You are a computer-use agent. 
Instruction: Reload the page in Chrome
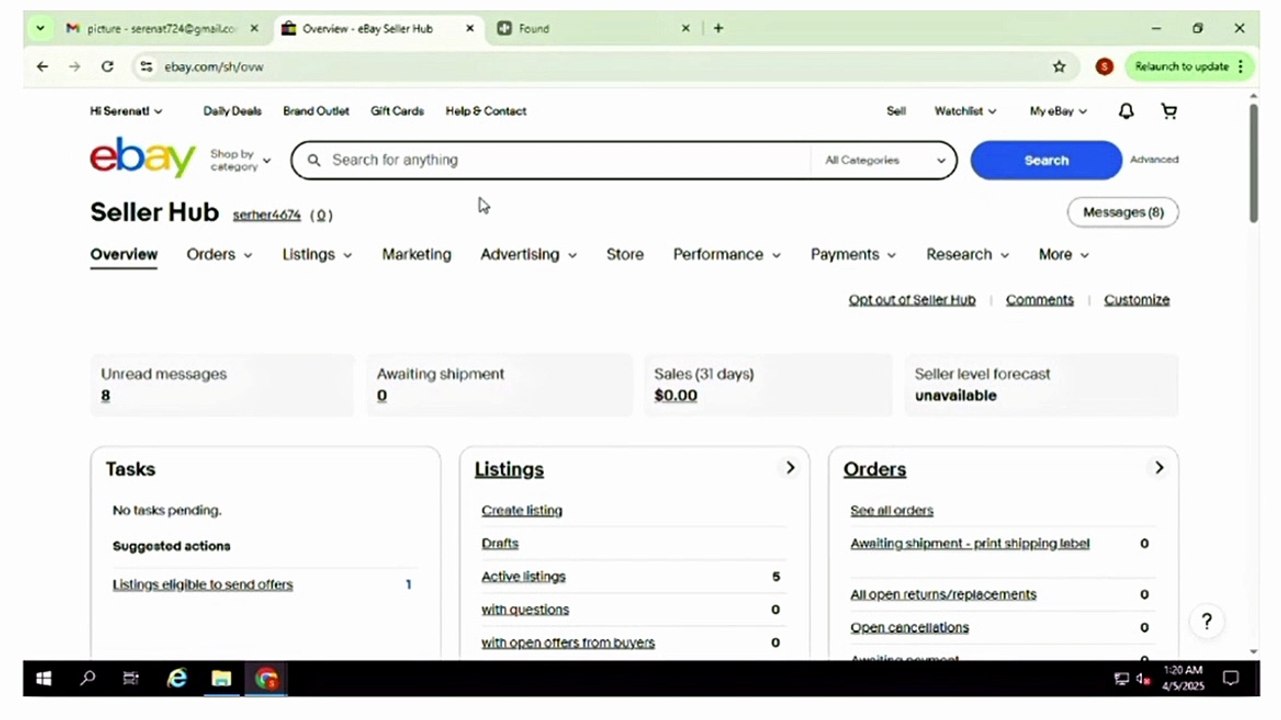coord(107,67)
